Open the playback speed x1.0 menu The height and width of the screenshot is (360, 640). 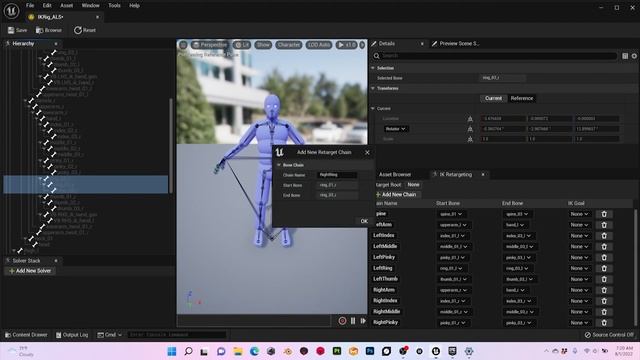pyautogui.click(x=346, y=45)
